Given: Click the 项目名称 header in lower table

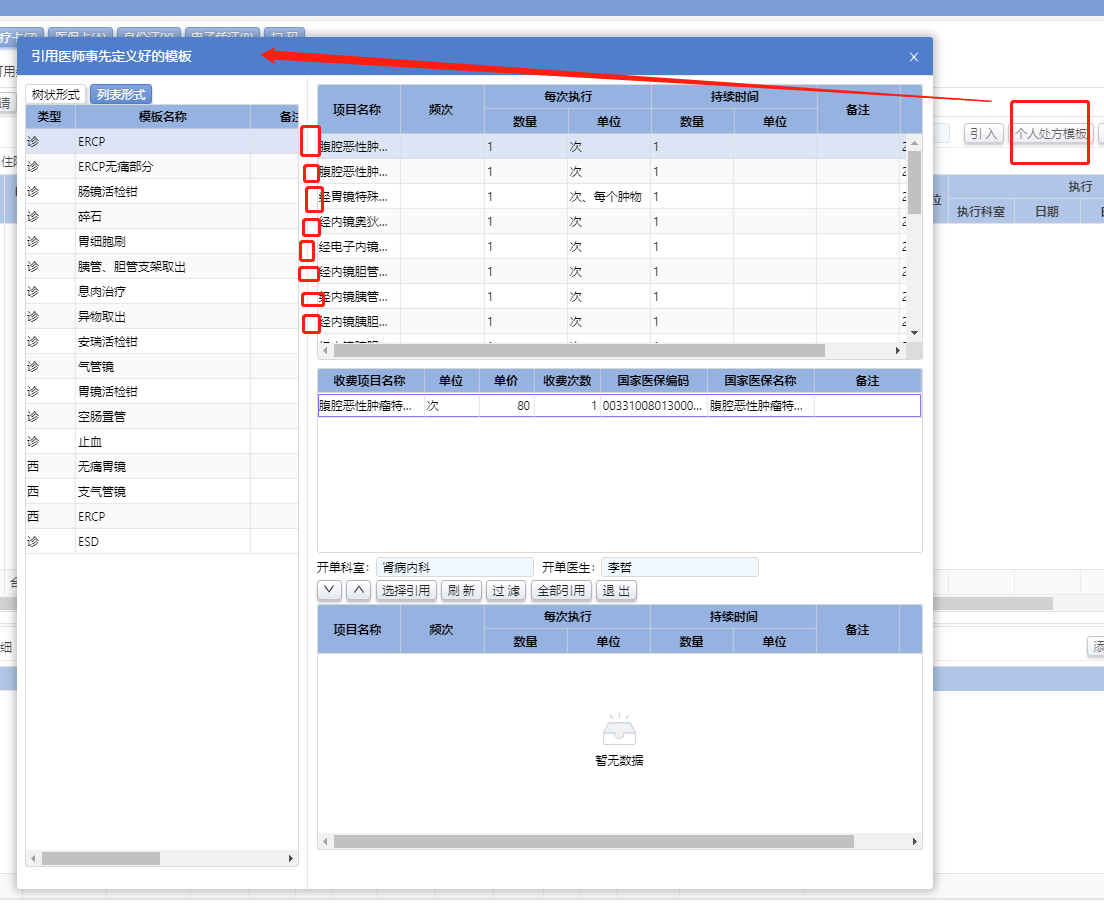Looking at the screenshot, I should coord(358,630).
